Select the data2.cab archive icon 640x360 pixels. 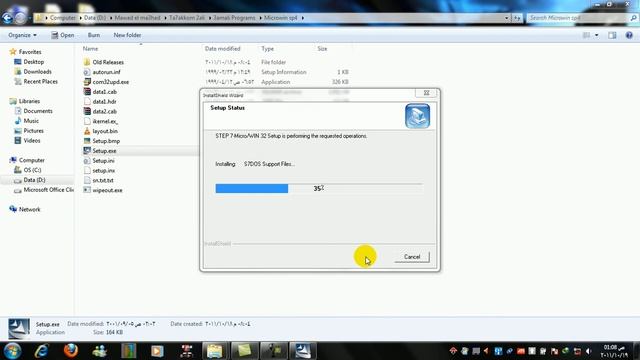87,111
